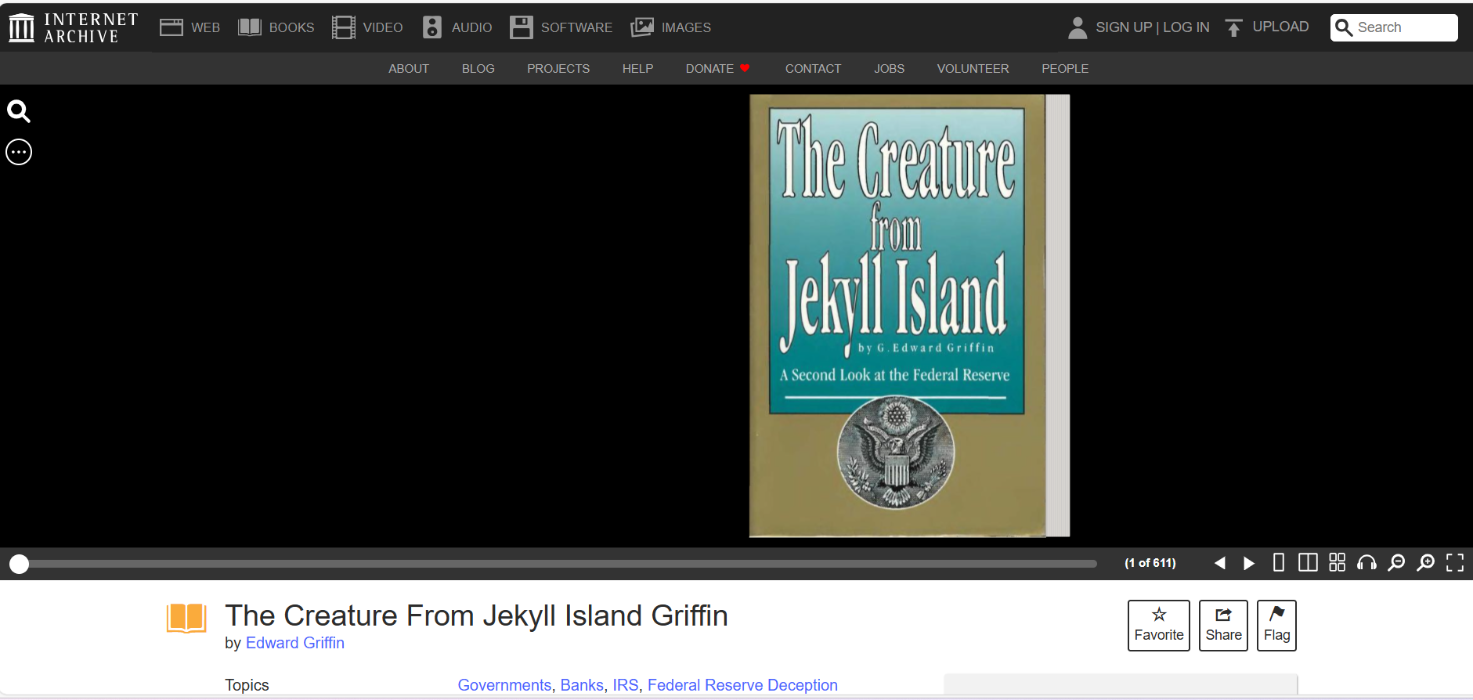Click the user avatar icon

[x=1077, y=27]
